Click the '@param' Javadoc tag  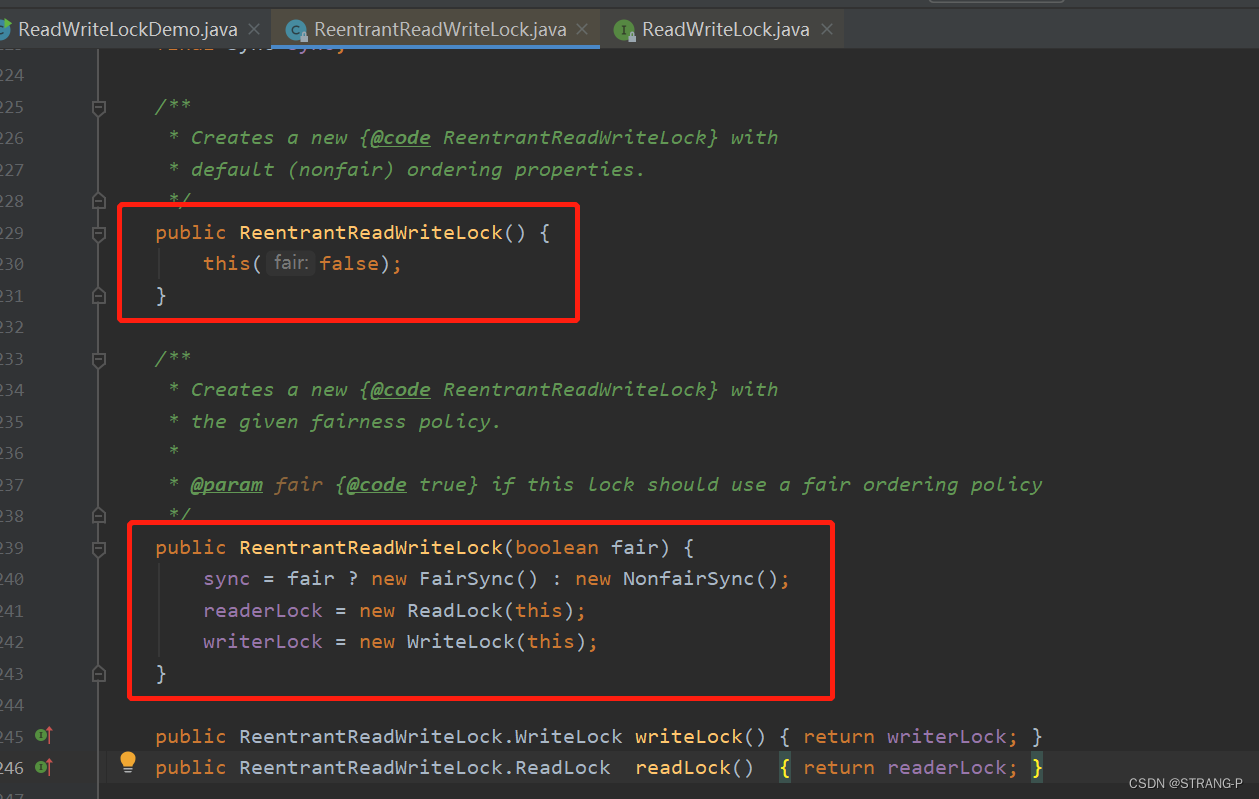click(227, 485)
